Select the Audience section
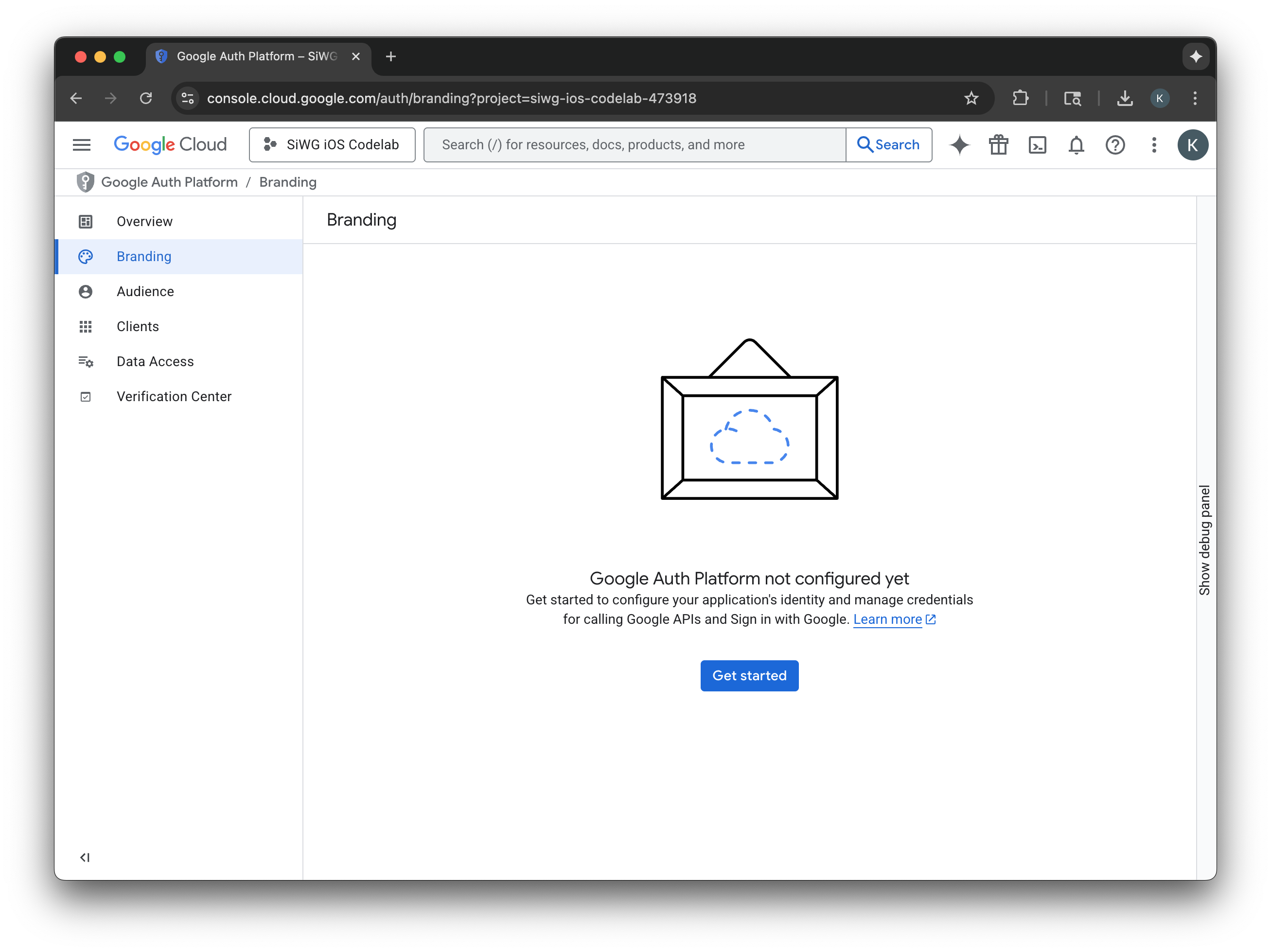This screenshot has height=952, width=1271. pyautogui.click(x=145, y=291)
